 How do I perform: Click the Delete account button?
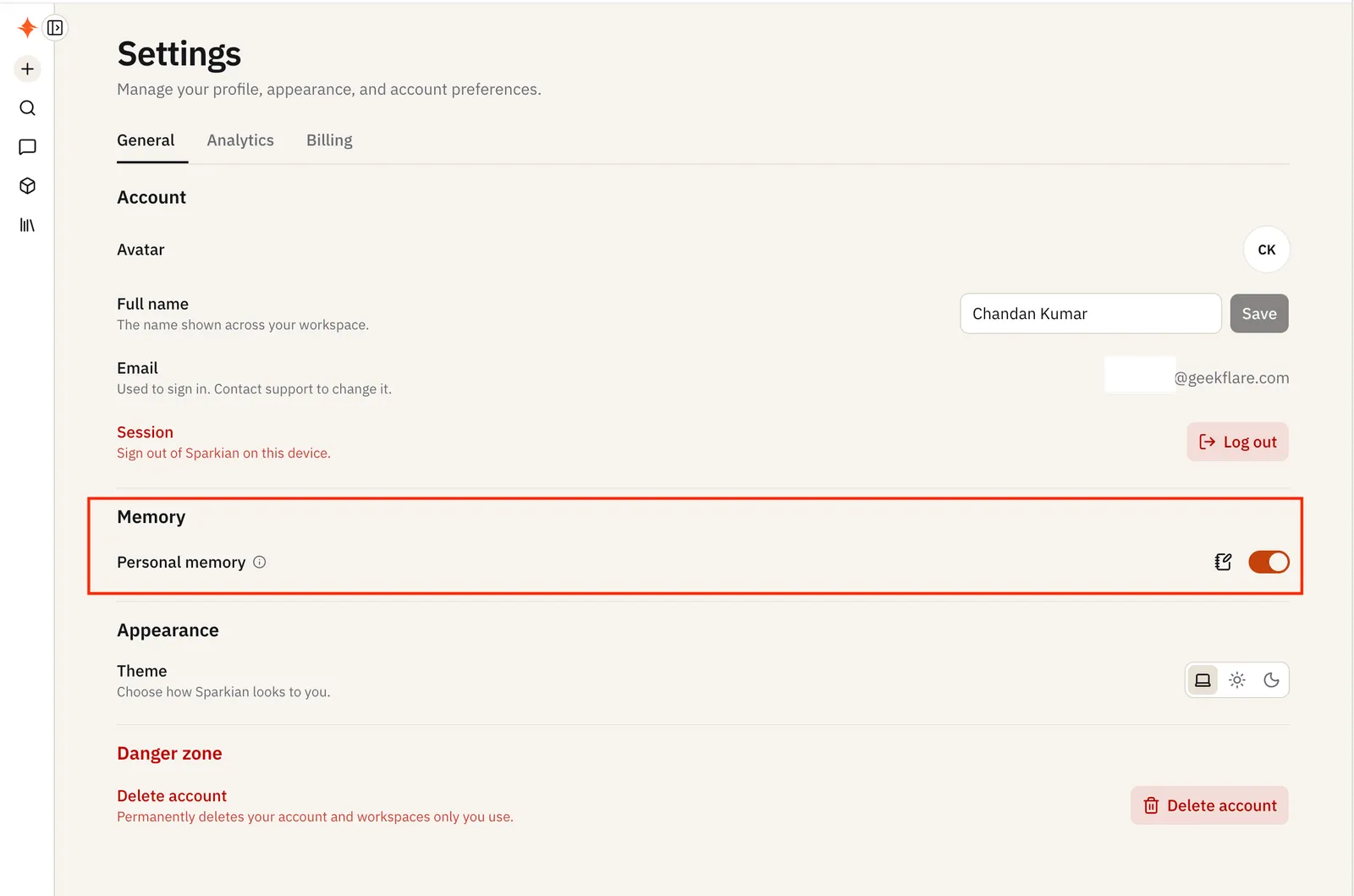(1209, 805)
